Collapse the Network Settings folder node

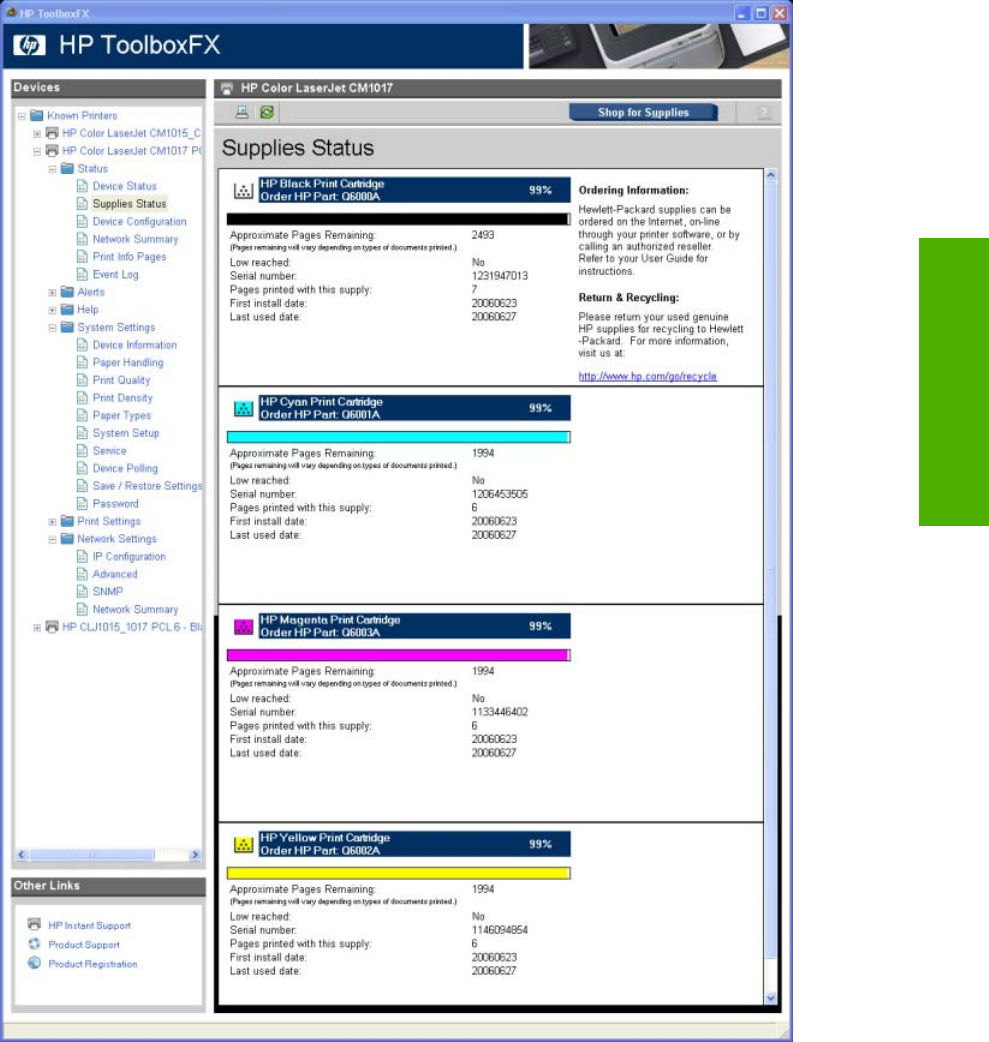point(53,540)
